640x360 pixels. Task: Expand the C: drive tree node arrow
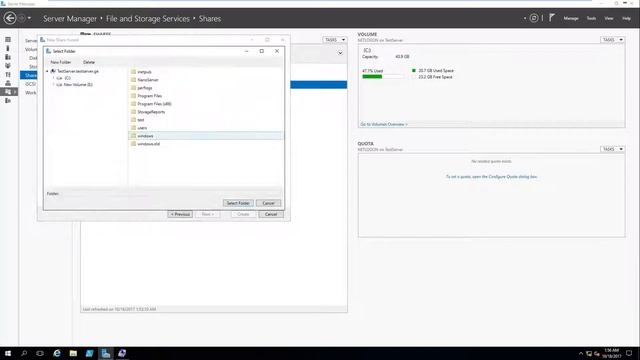tap(54, 78)
